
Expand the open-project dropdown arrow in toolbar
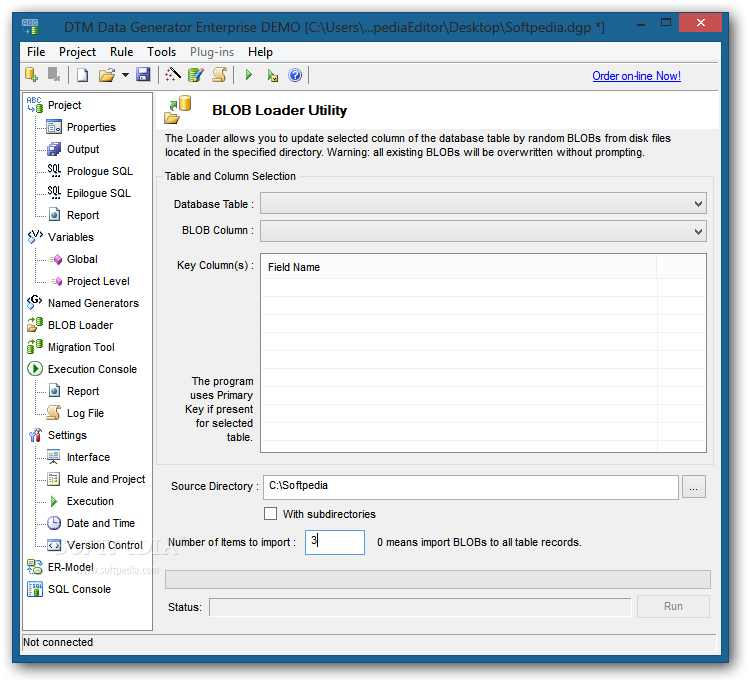(x=125, y=75)
